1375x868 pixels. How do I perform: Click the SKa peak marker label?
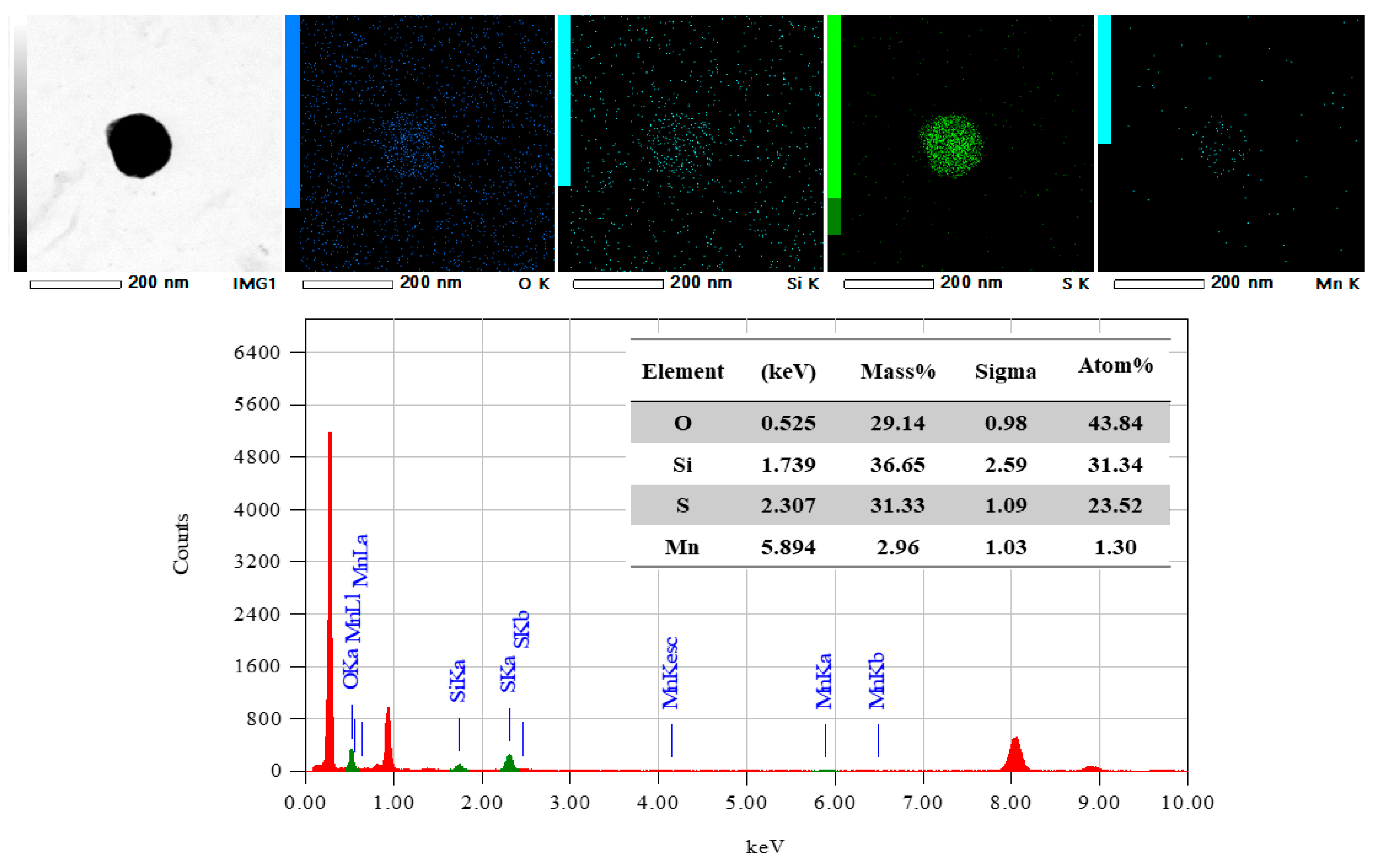pyautogui.click(x=508, y=674)
